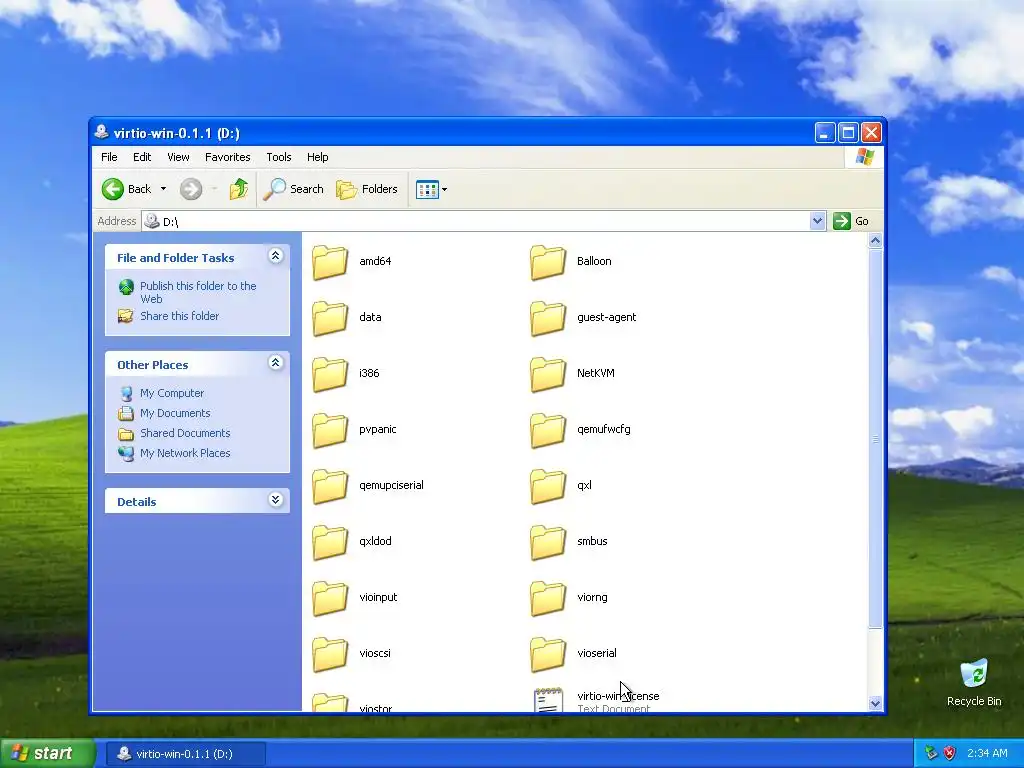
Task: Click the Safely Remove Hardware tray icon
Action: point(931,754)
